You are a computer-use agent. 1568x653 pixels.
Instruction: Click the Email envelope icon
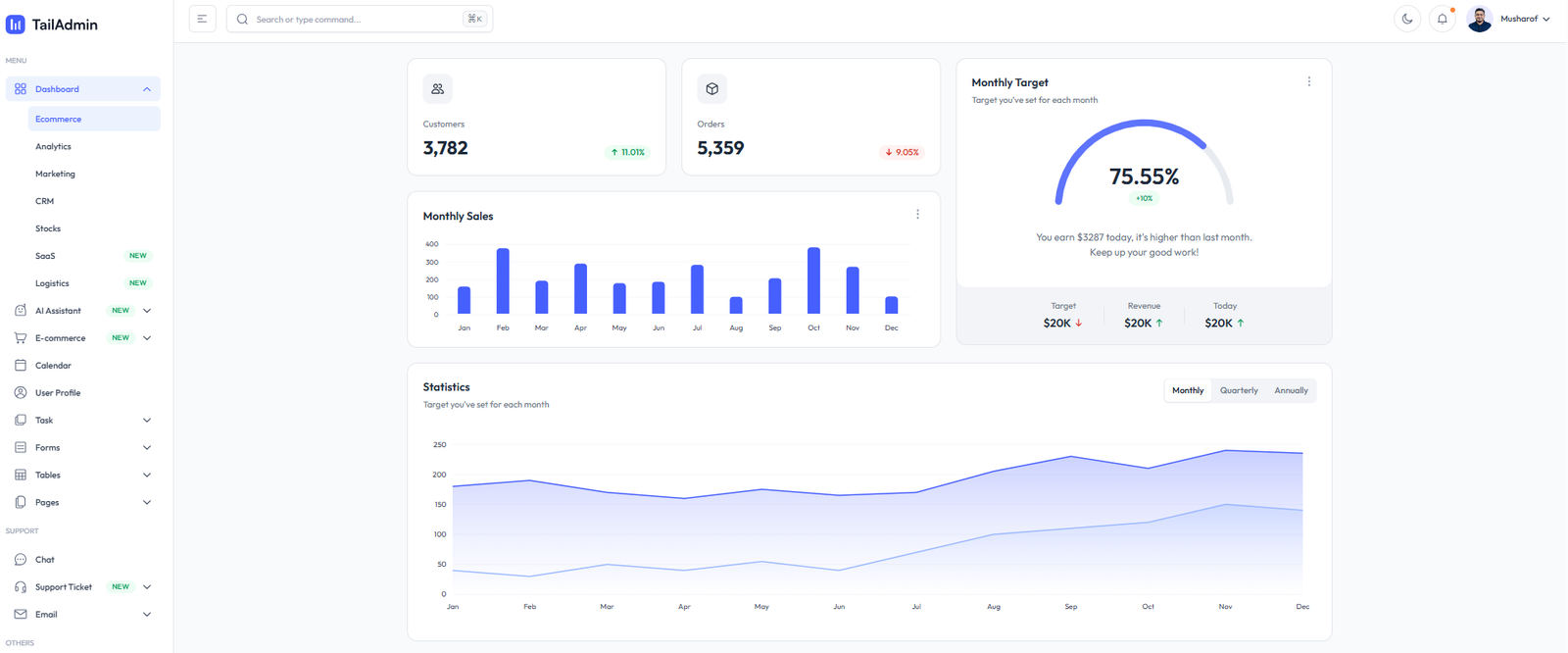click(x=21, y=615)
